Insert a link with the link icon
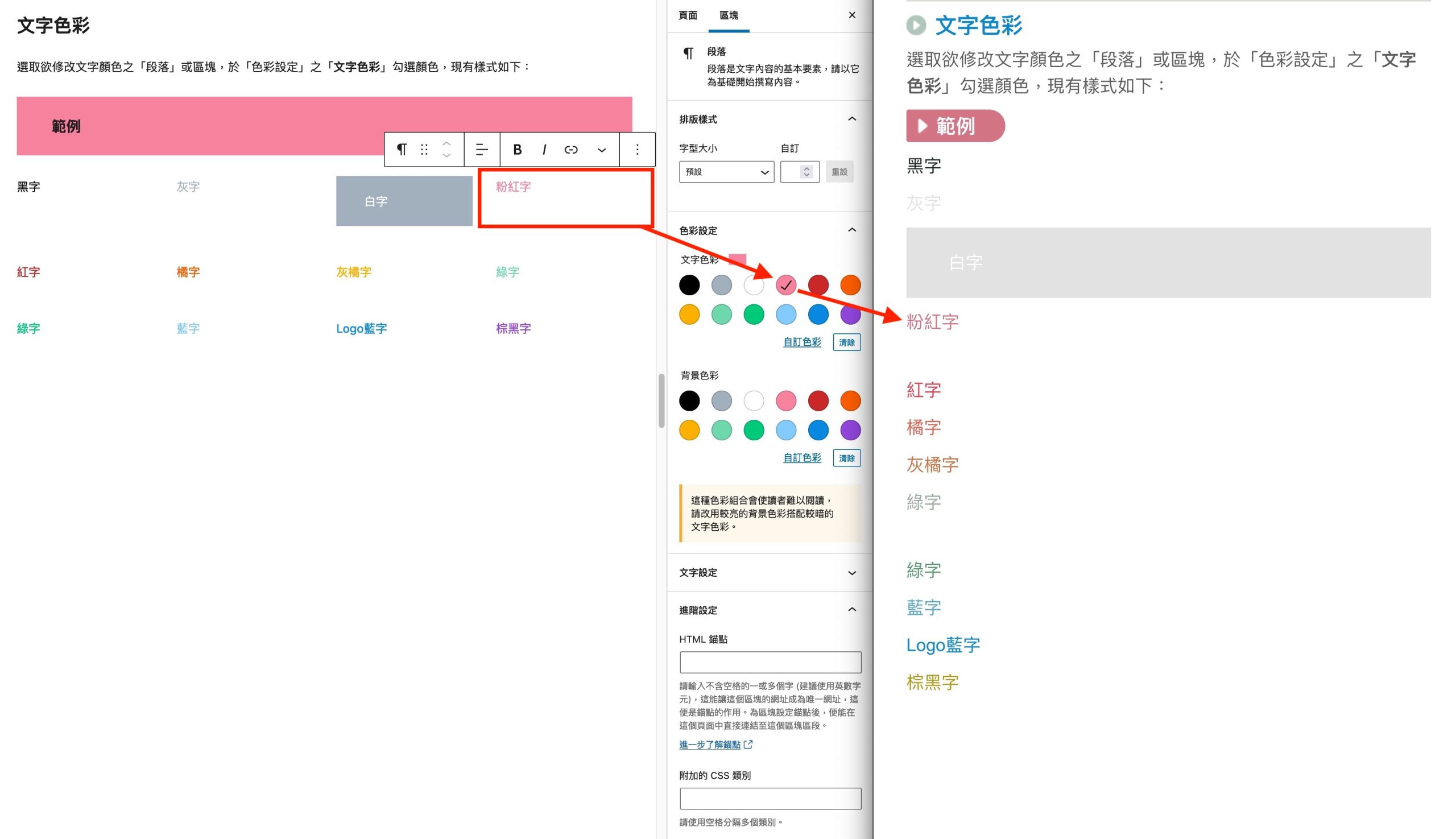 571,150
